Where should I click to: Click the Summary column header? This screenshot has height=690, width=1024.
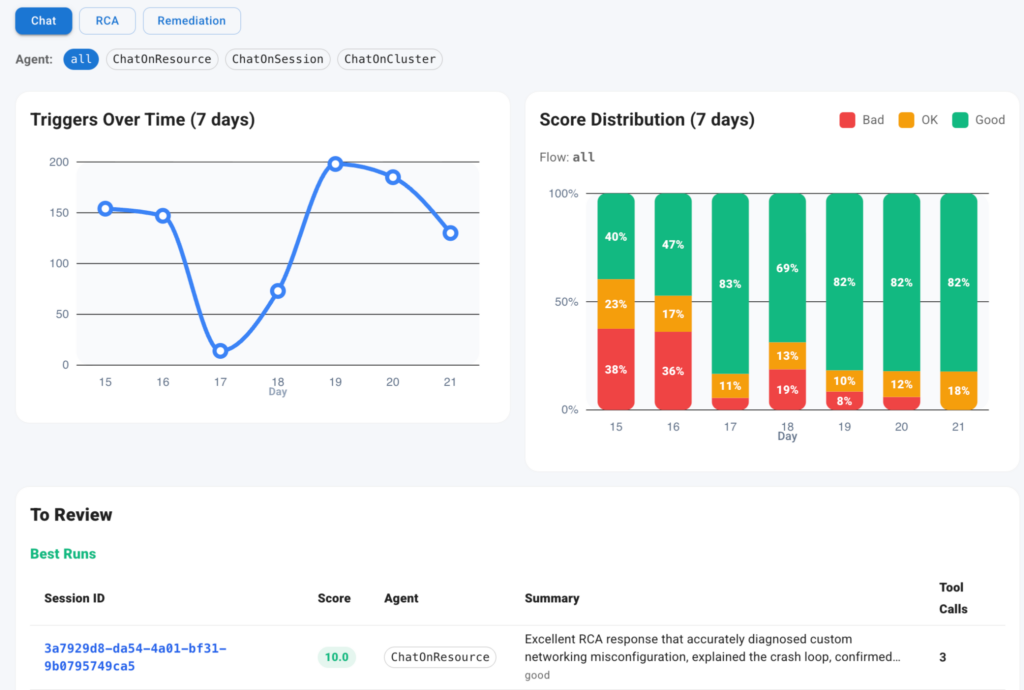click(552, 599)
